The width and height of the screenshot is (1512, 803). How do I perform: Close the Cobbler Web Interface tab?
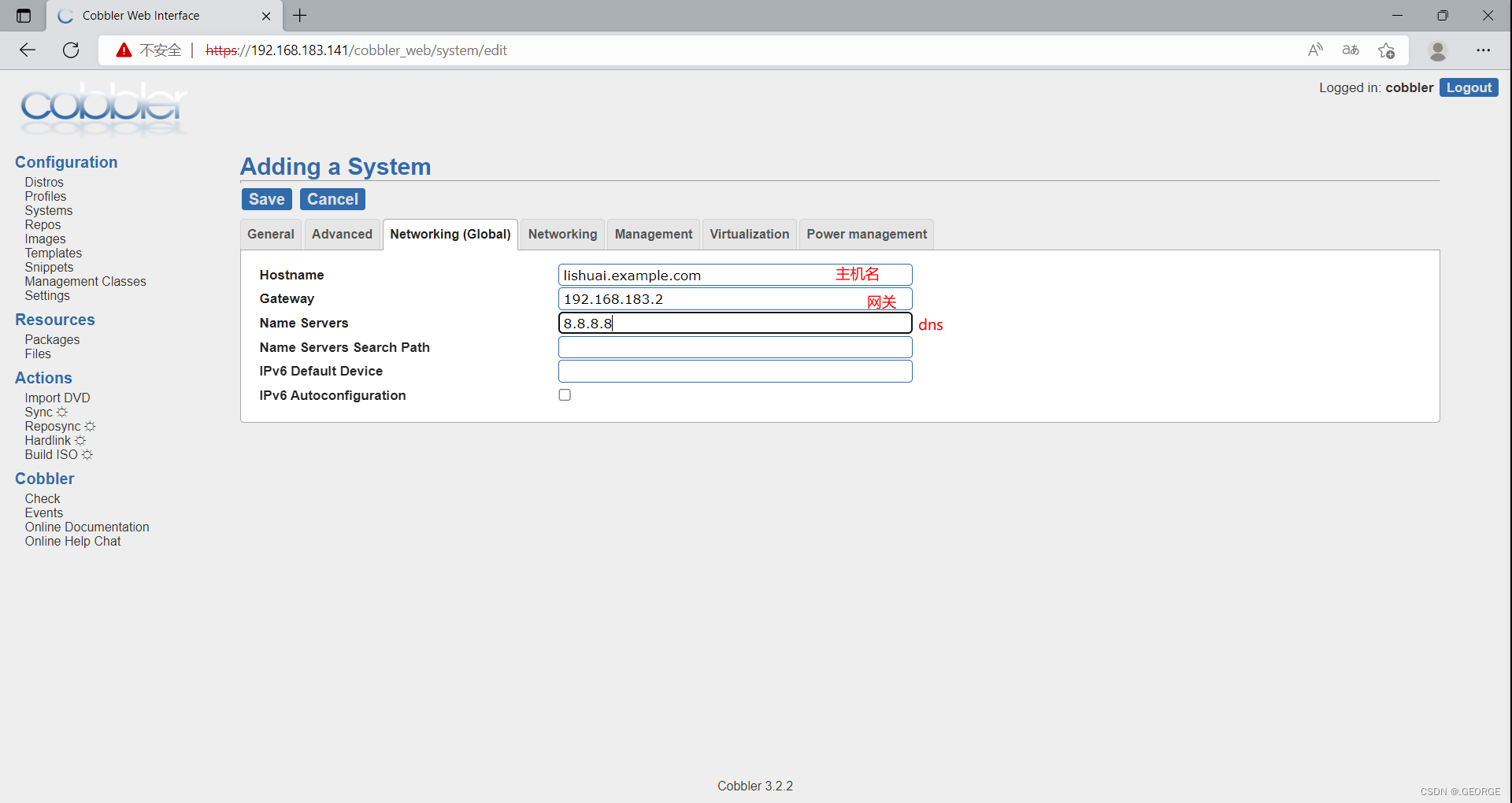(x=266, y=16)
